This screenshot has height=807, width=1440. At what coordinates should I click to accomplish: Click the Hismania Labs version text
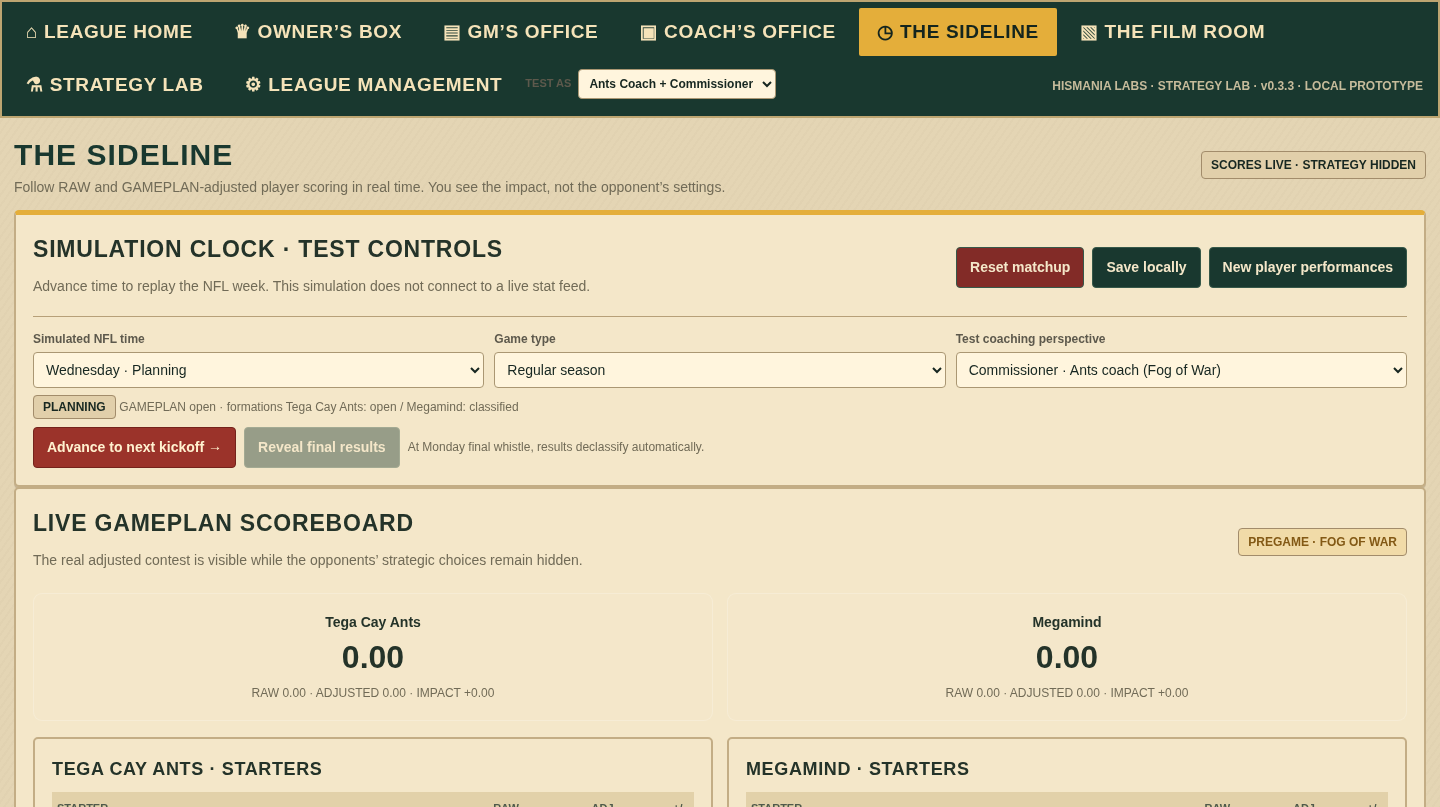coord(1237,86)
